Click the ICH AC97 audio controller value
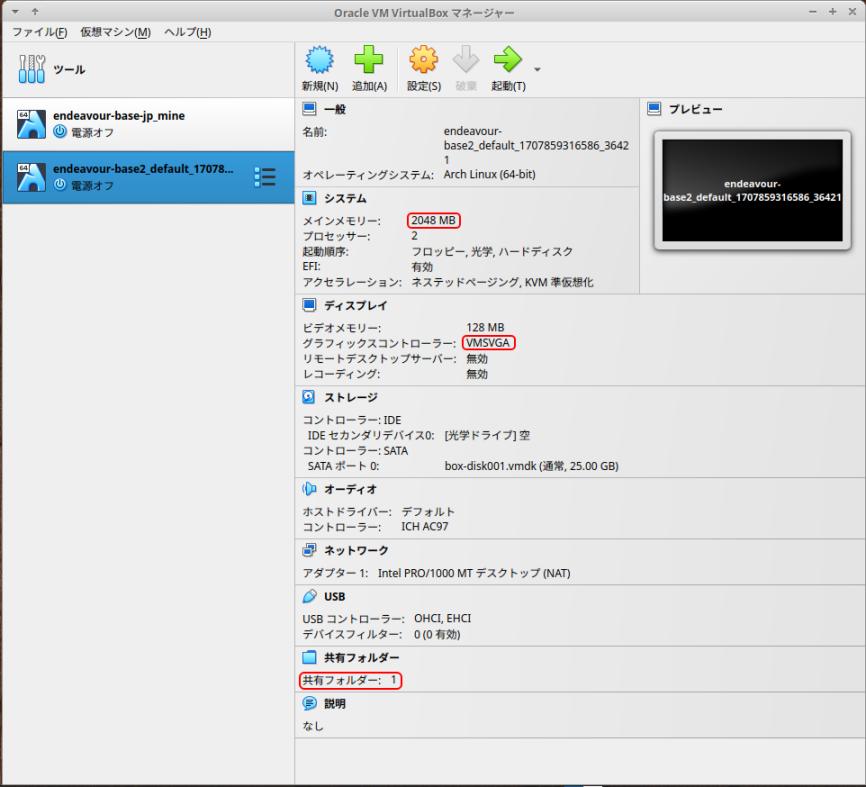866x787 pixels. [x=425, y=526]
